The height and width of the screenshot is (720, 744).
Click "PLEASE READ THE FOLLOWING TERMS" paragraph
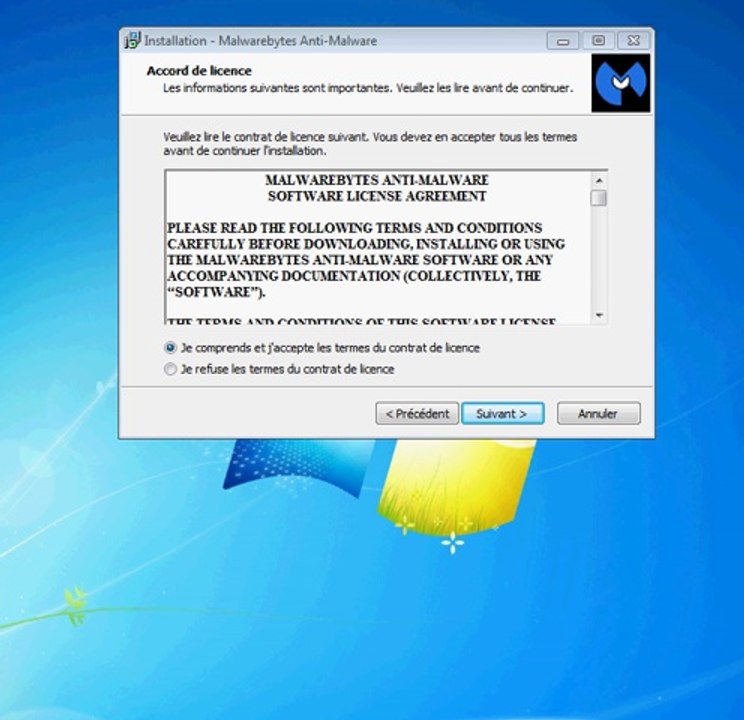tap(365, 260)
